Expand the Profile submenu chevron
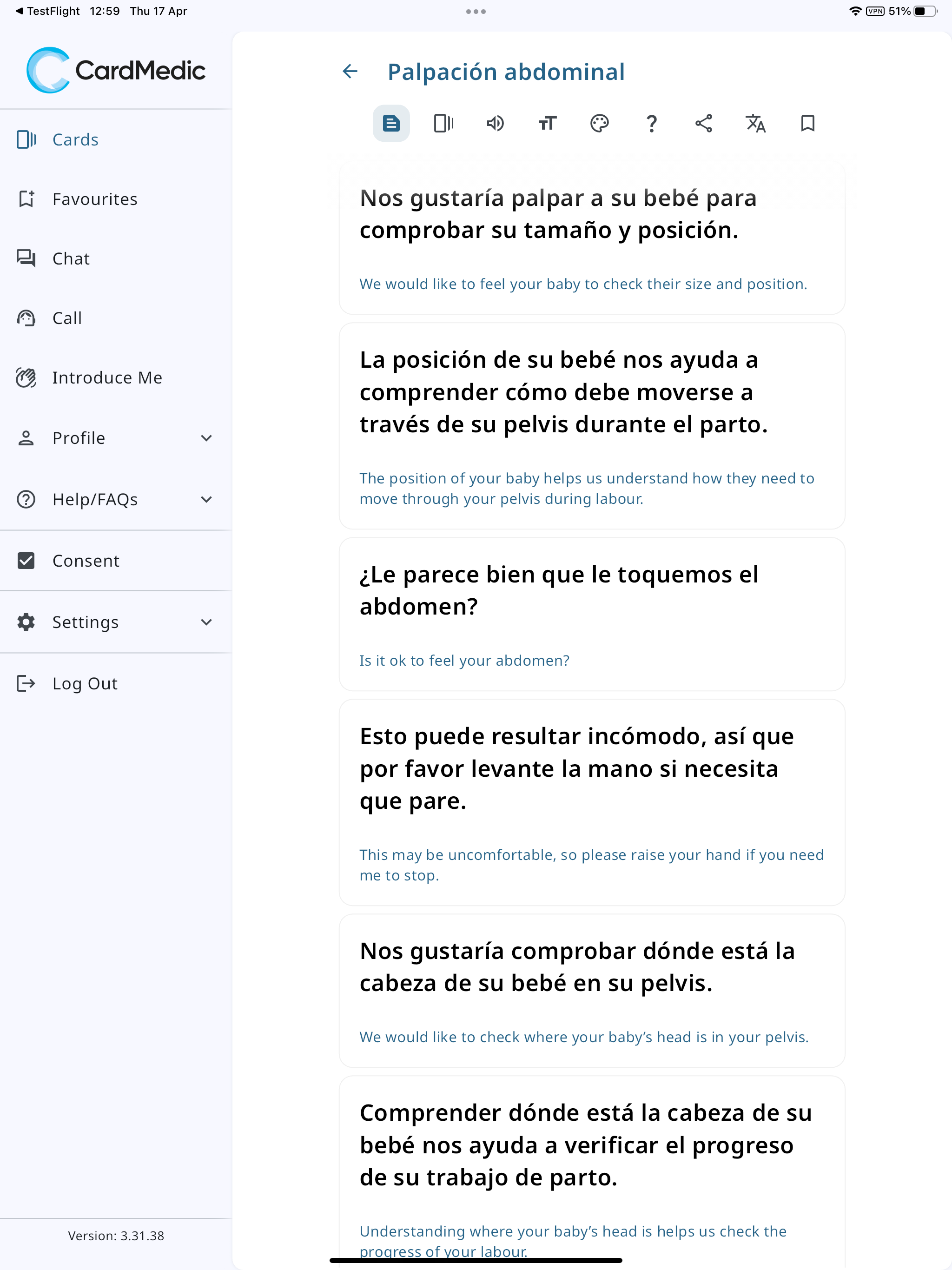 pos(206,438)
